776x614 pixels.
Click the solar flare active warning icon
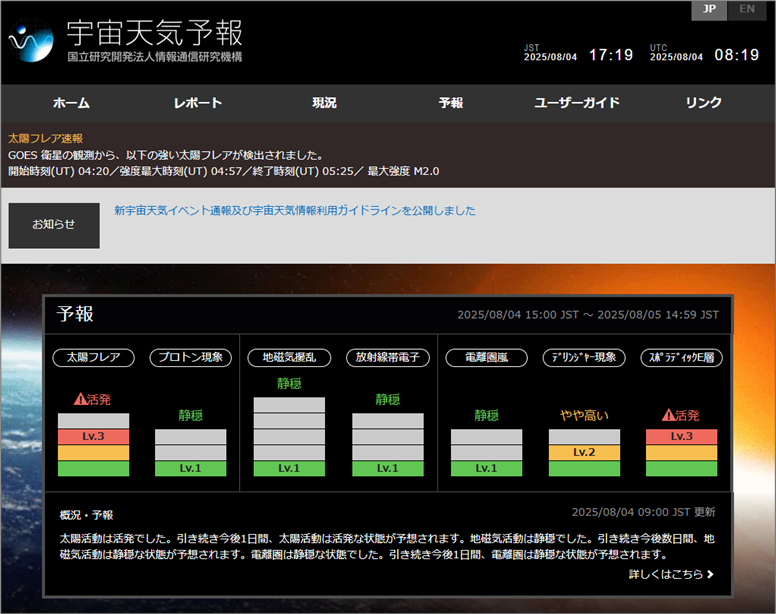click(x=81, y=400)
